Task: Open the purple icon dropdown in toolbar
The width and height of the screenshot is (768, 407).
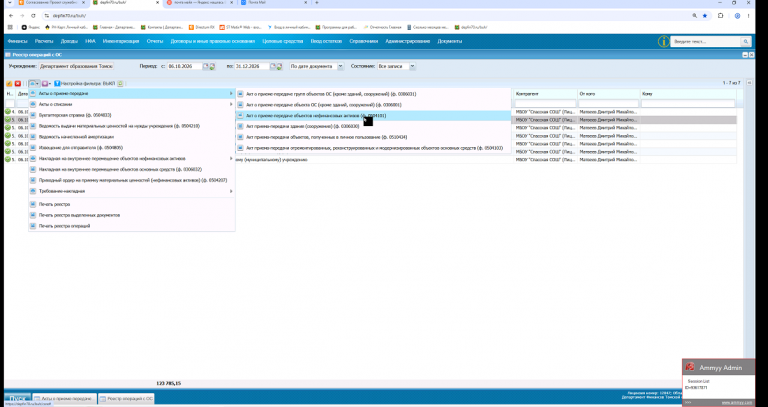Action: point(47,84)
